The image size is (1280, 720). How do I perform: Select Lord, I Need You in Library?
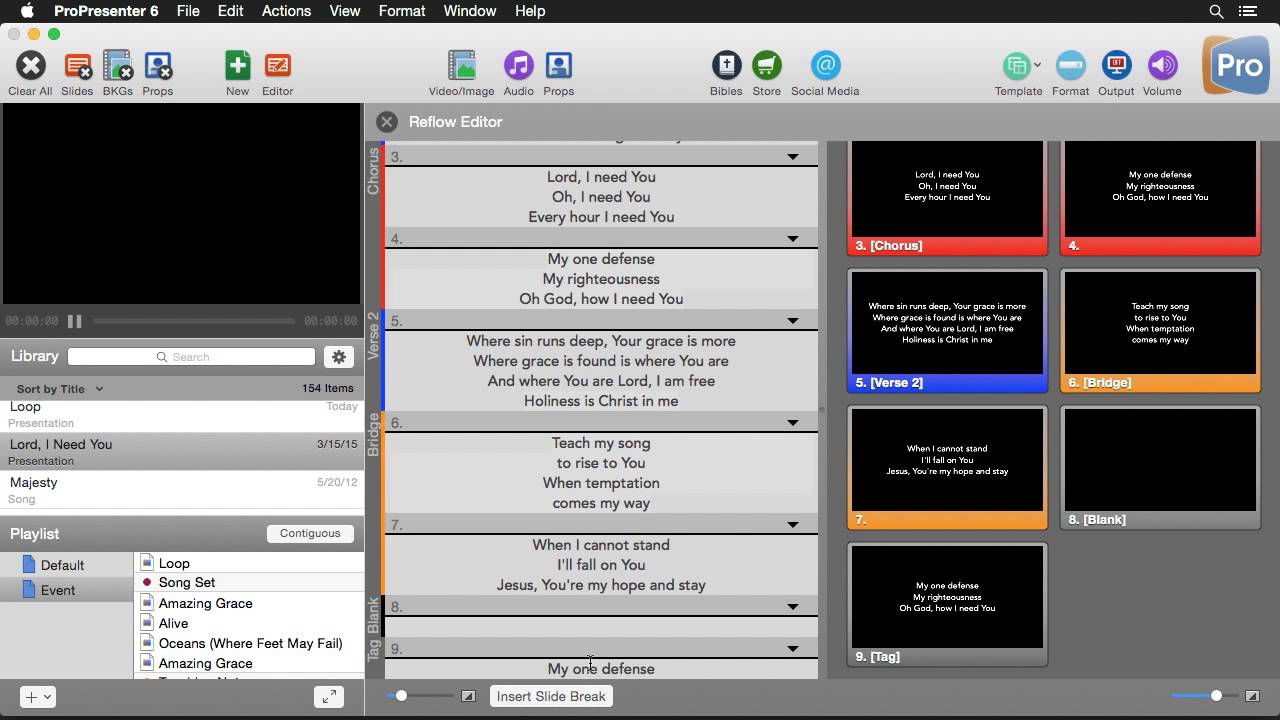181,452
